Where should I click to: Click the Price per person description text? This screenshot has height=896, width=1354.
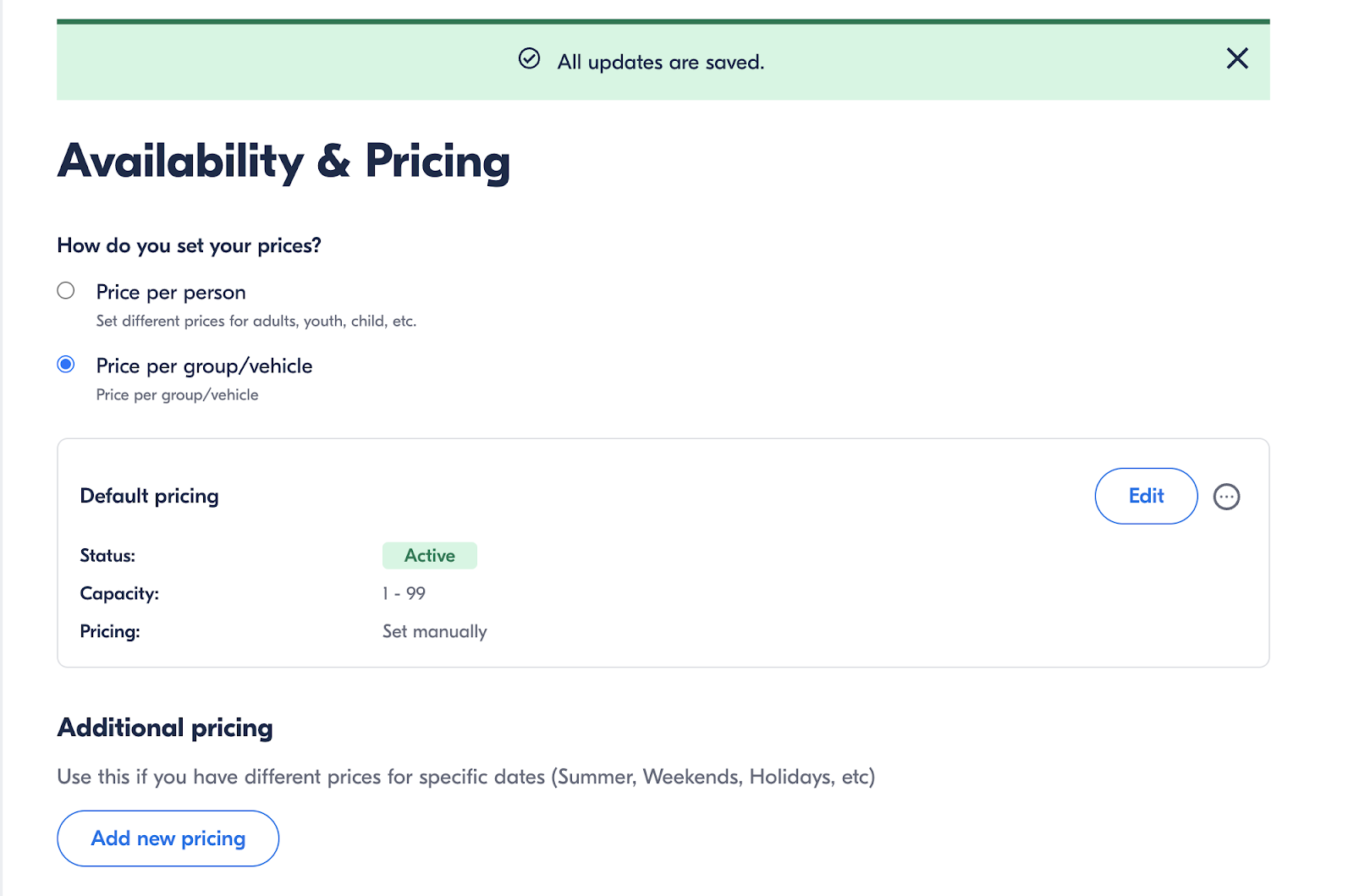[x=256, y=321]
